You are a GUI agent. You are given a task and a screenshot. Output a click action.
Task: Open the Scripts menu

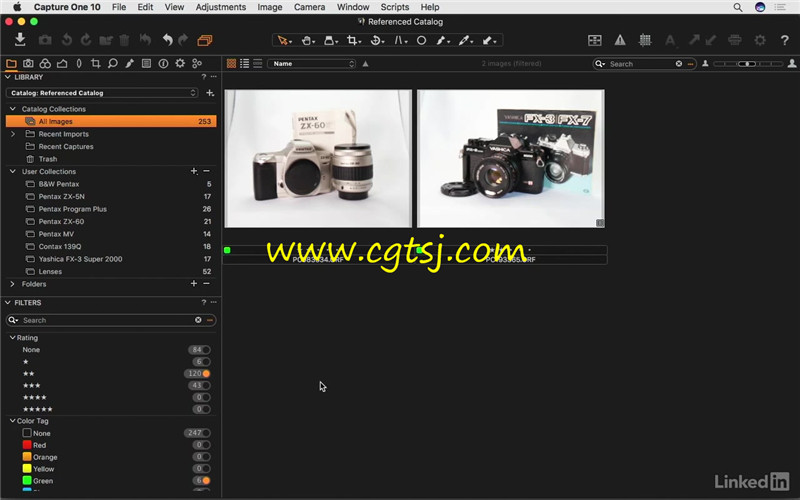[x=395, y=7]
